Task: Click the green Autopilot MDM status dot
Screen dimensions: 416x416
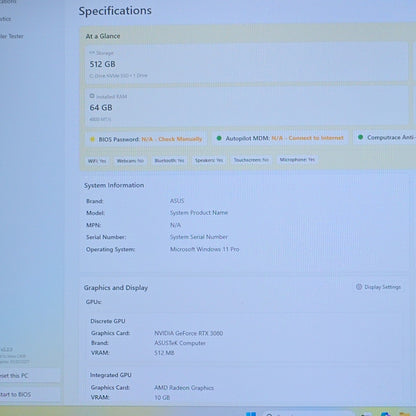Action: [x=219, y=138]
